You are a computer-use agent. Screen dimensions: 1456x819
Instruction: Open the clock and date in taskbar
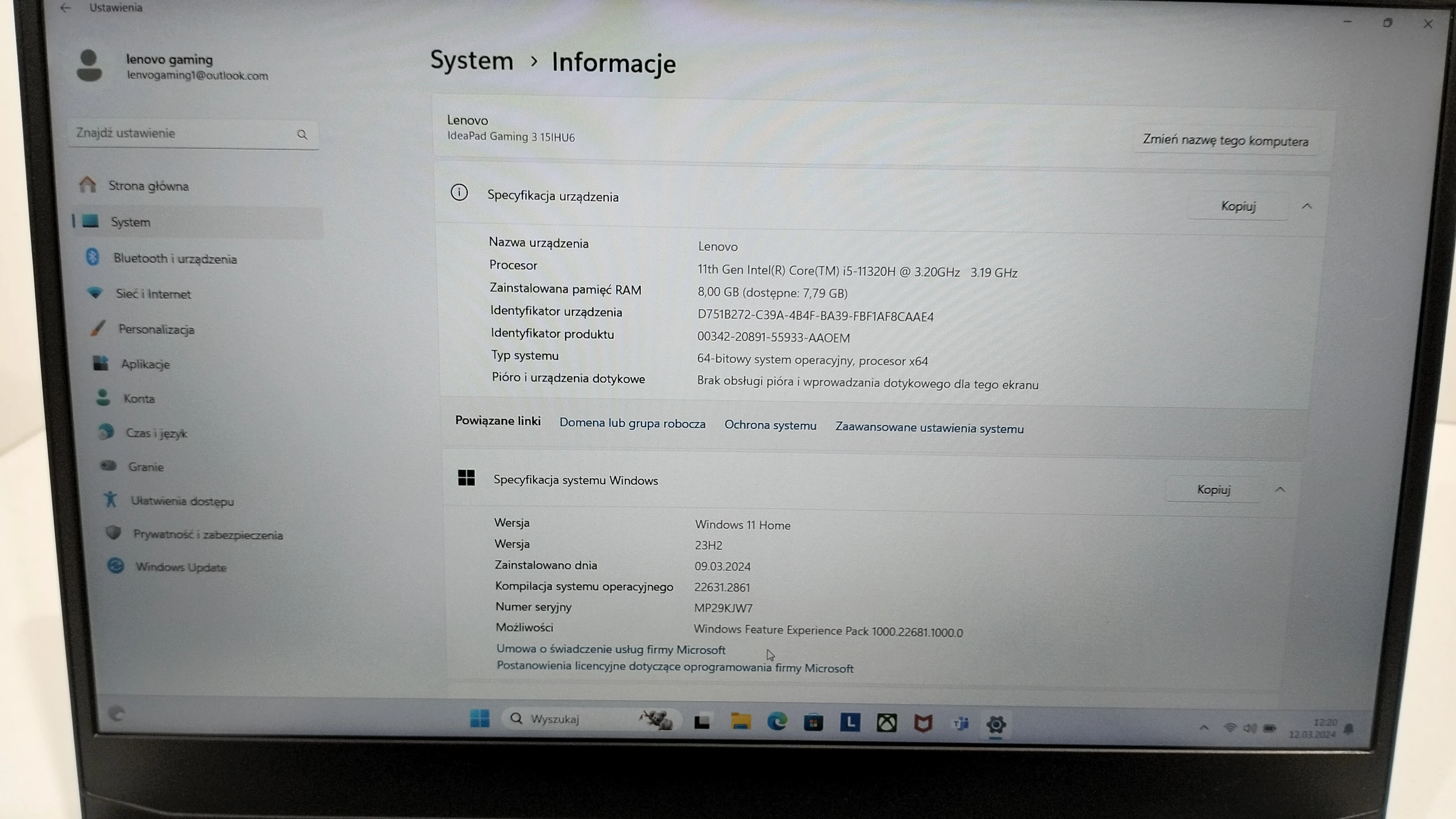point(1313,729)
